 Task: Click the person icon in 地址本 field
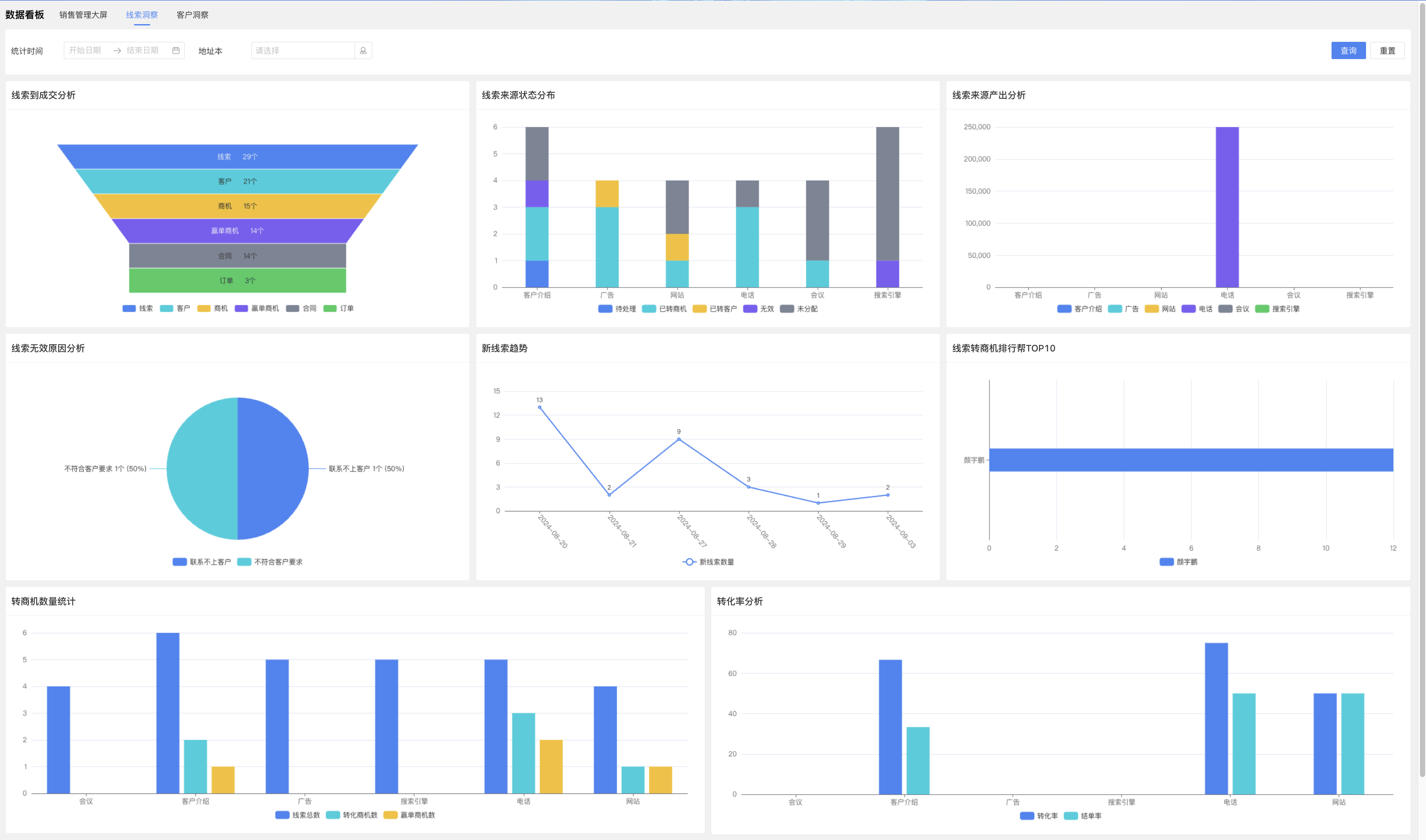[x=363, y=50]
